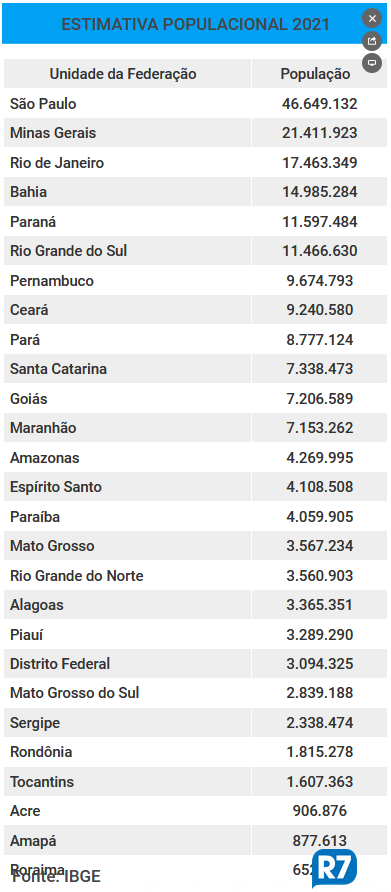Click the Fonte: IBGE source text
Viewport: 391px width, 892px height.
point(56,876)
